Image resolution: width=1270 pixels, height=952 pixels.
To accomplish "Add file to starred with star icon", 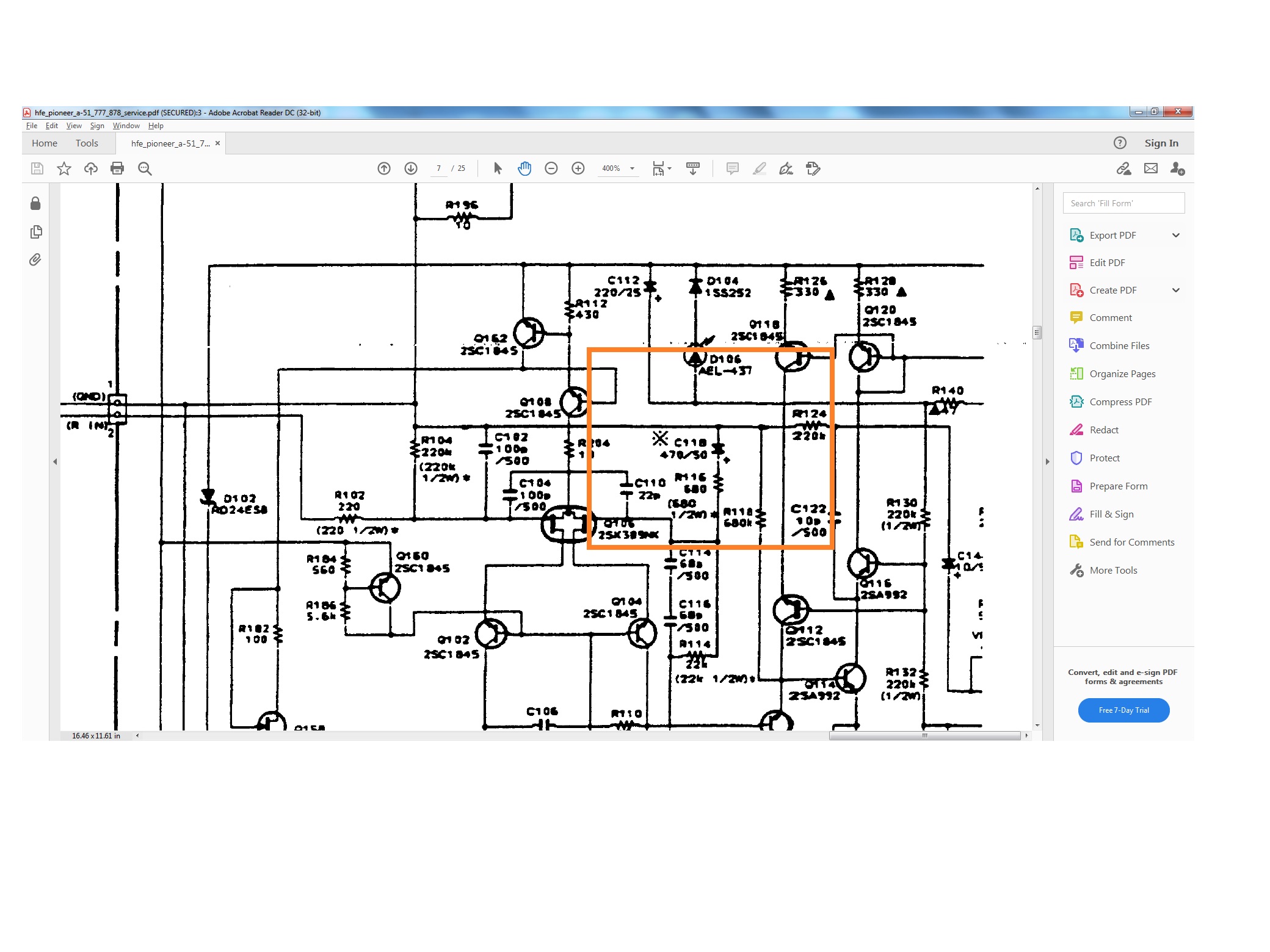I will [x=64, y=168].
